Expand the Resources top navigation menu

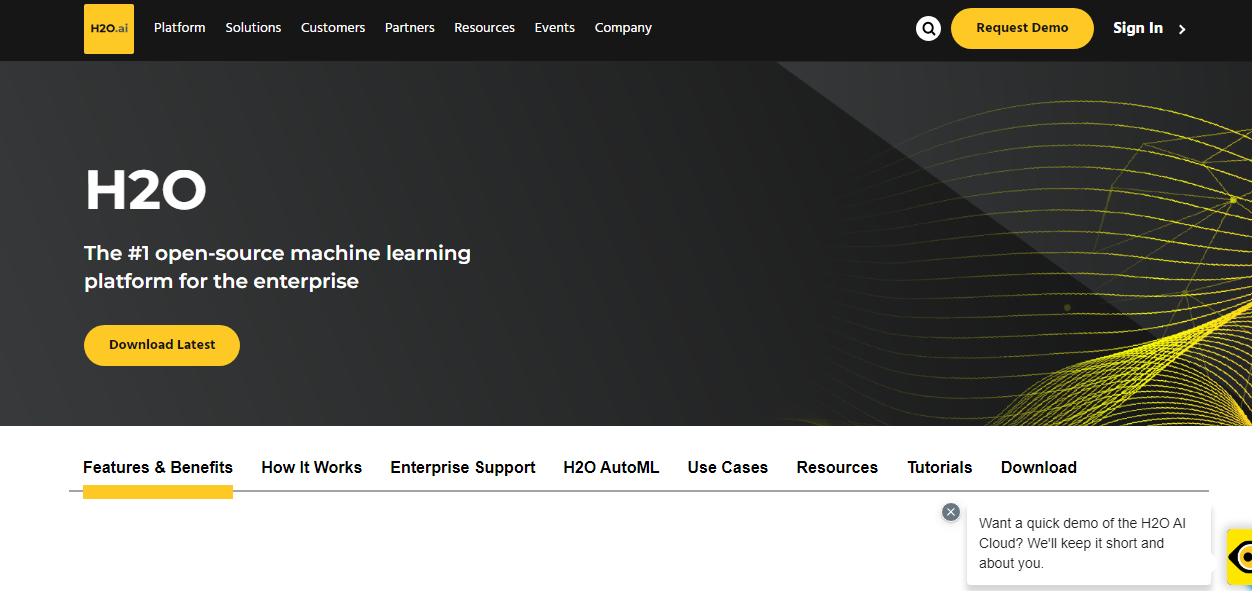(484, 28)
